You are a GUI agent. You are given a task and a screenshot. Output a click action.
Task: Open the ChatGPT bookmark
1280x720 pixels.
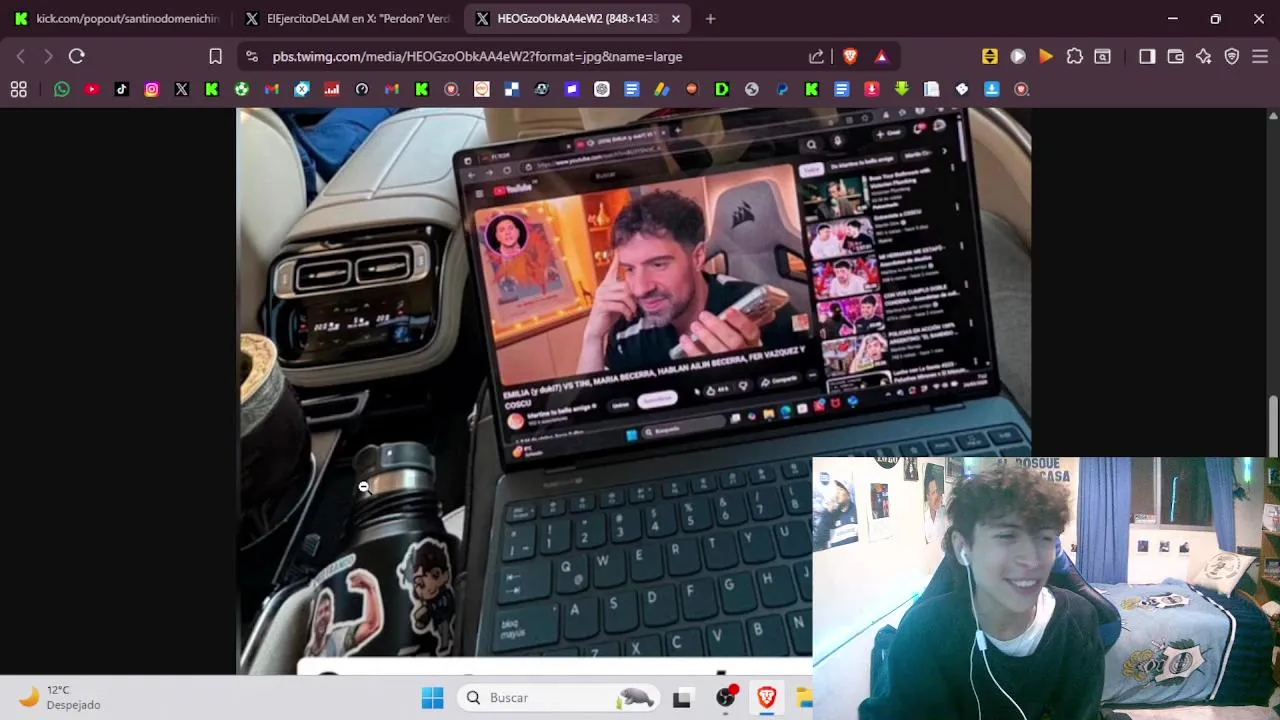pyautogui.click(x=601, y=90)
